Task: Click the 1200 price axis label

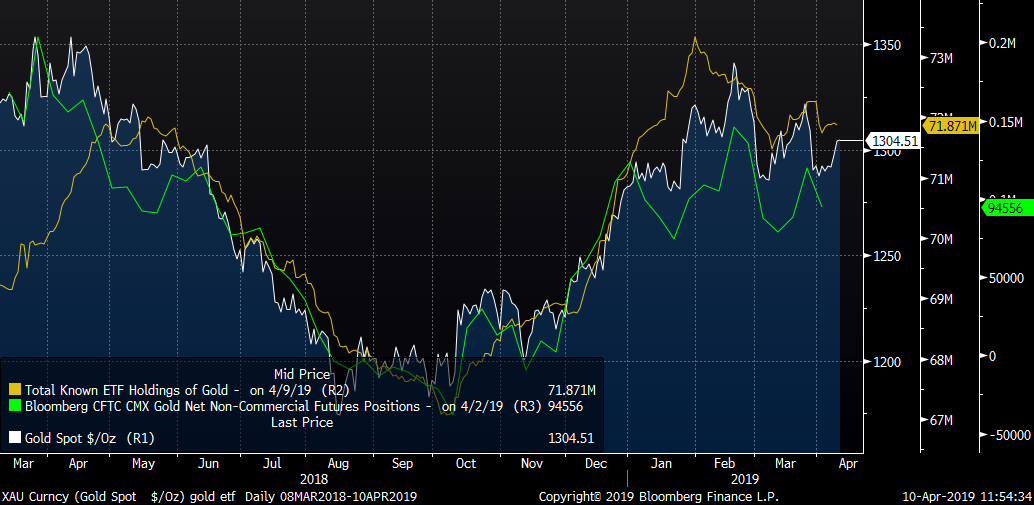Action: click(885, 362)
